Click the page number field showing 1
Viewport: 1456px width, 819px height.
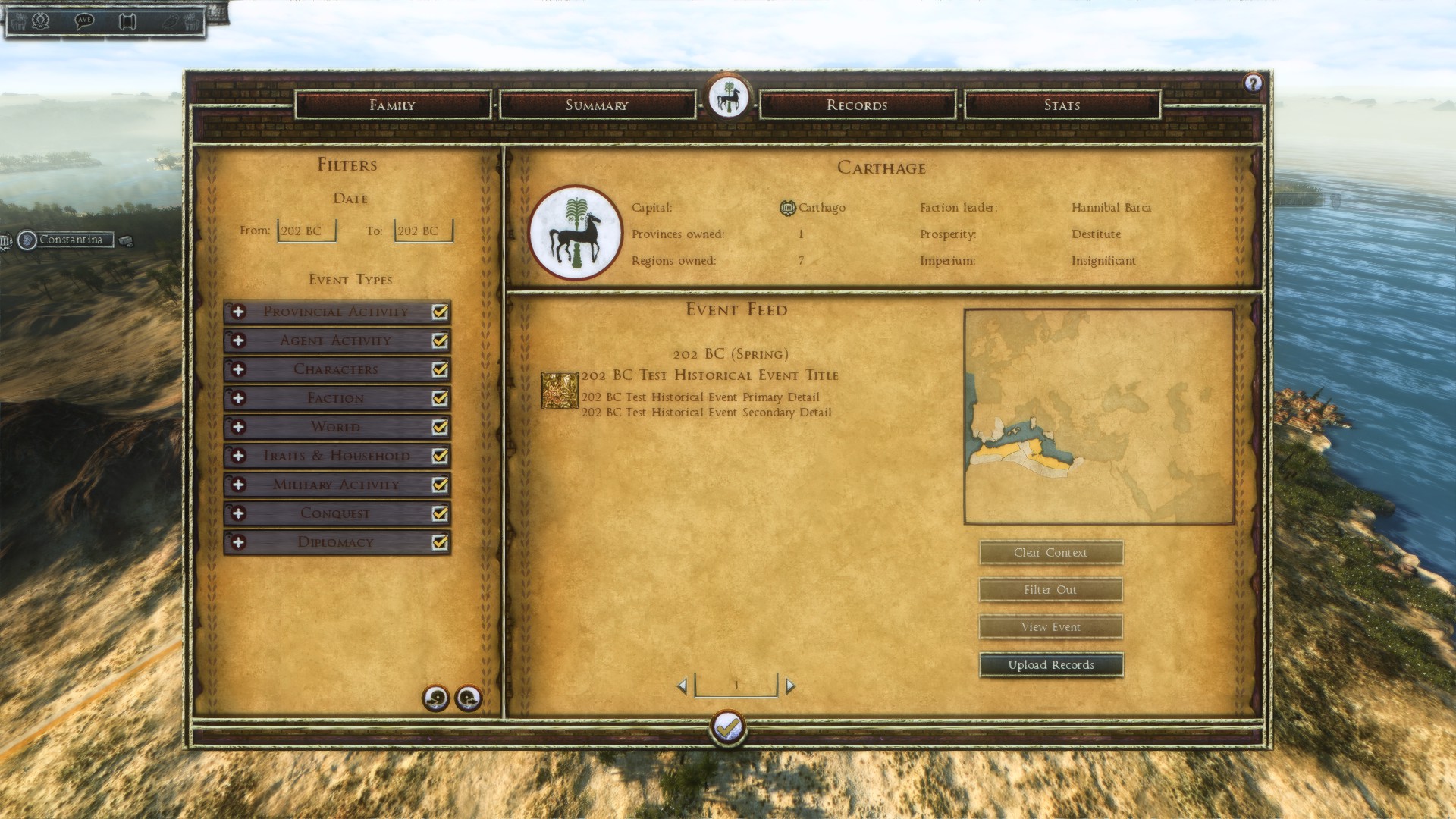(736, 686)
